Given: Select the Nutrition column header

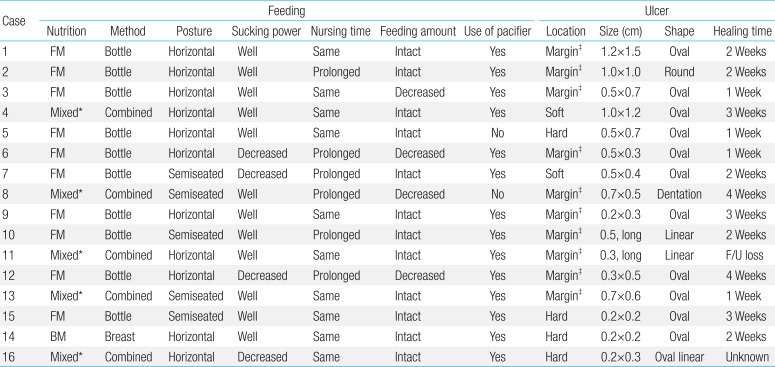Looking at the screenshot, I should (66, 32).
